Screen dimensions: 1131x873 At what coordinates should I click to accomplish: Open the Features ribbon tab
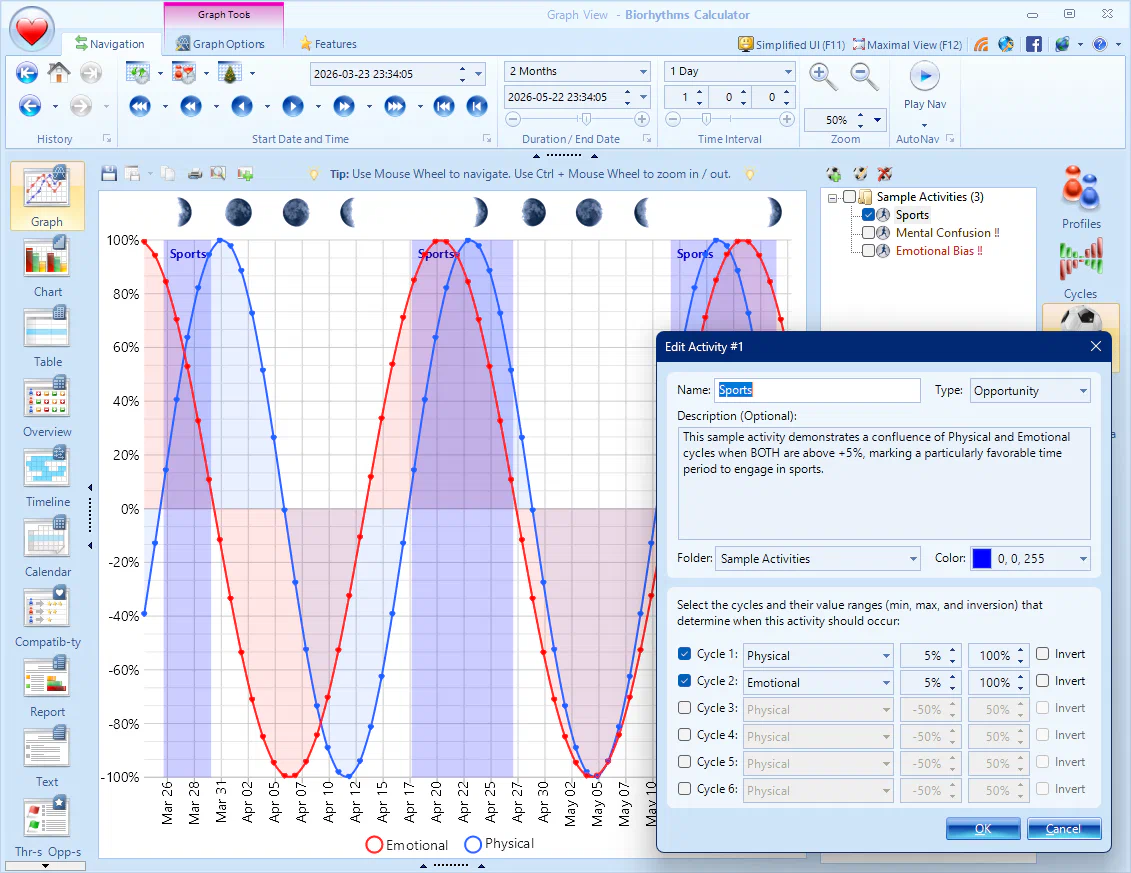(328, 44)
